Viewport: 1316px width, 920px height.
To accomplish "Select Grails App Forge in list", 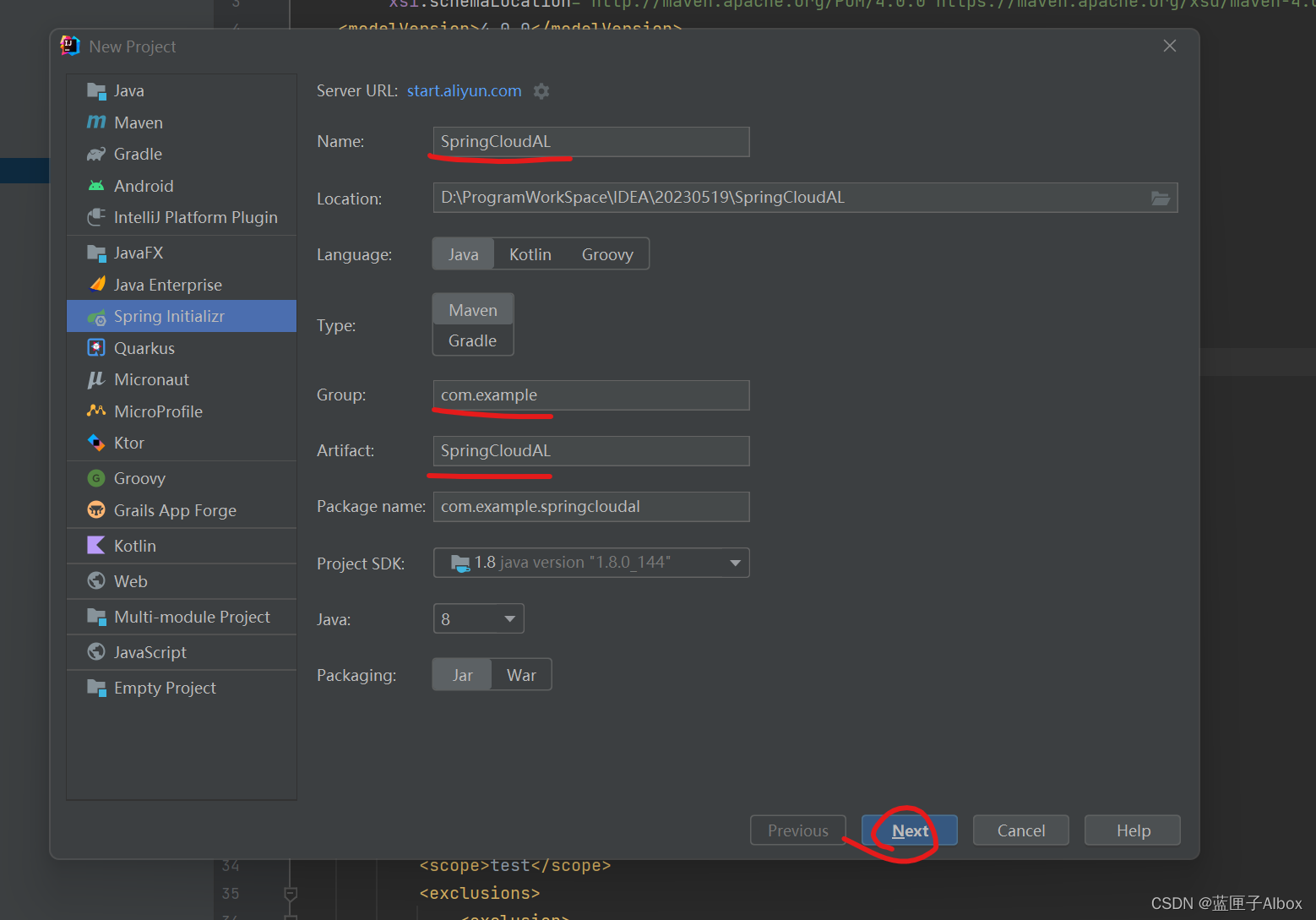I will 182,510.
